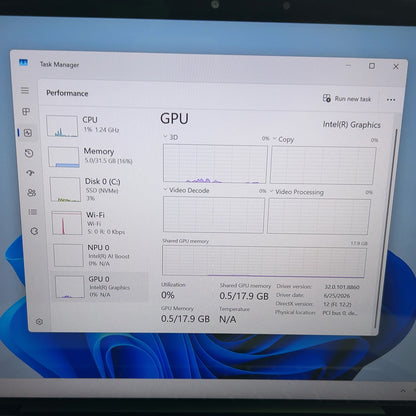This screenshot has height=416, width=416.
Task: Click the GPU heading text
Action: tap(174, 119)
